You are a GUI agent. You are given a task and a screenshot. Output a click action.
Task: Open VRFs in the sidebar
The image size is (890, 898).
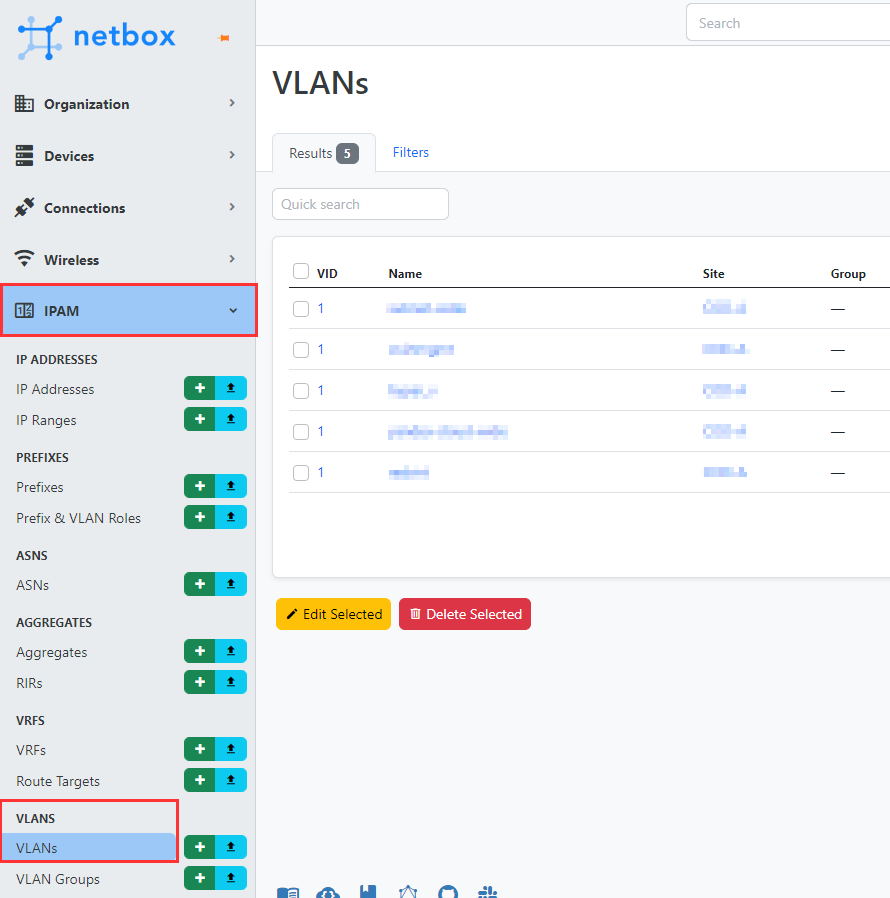click(31, 750)
